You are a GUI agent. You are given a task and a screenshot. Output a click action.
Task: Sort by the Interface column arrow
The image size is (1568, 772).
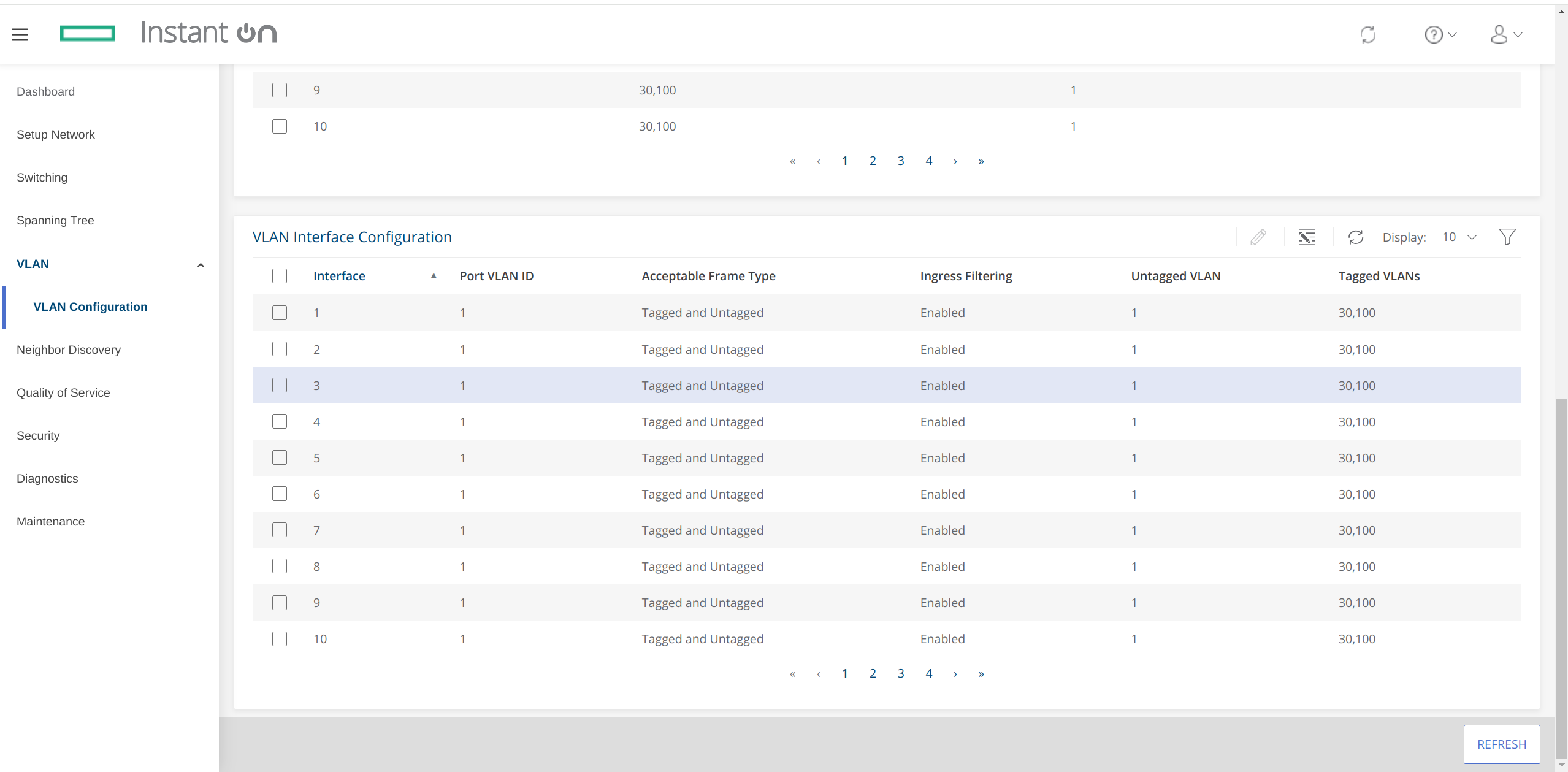(x=434, y=276)
